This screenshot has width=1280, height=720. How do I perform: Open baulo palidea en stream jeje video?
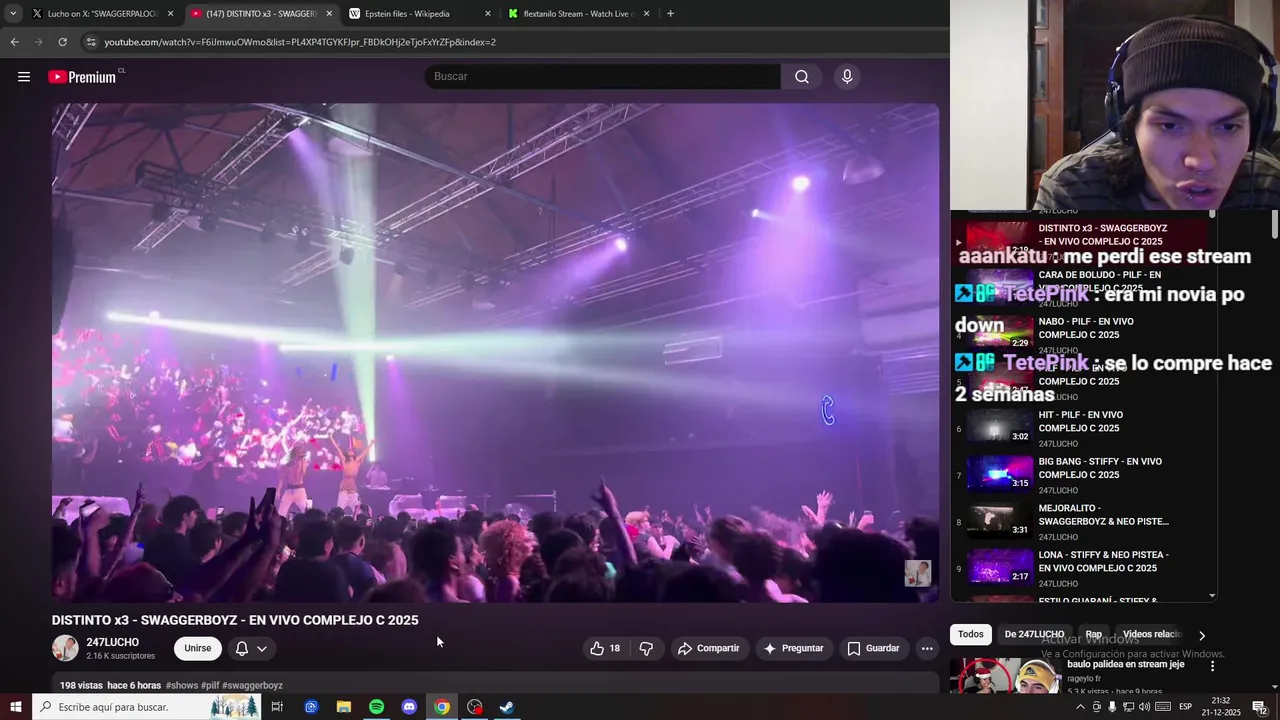pos(1125,664)
